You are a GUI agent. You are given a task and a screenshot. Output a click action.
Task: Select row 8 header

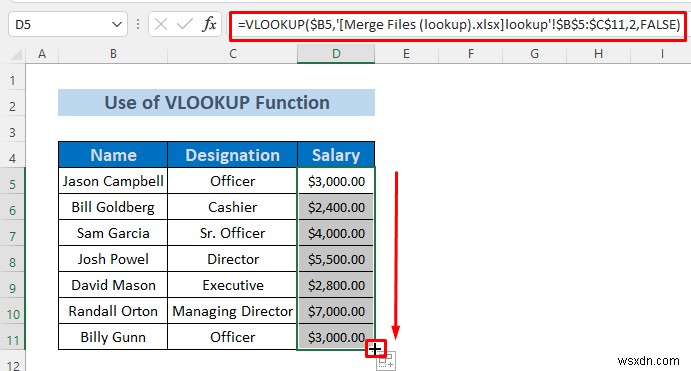coord(12,259)
